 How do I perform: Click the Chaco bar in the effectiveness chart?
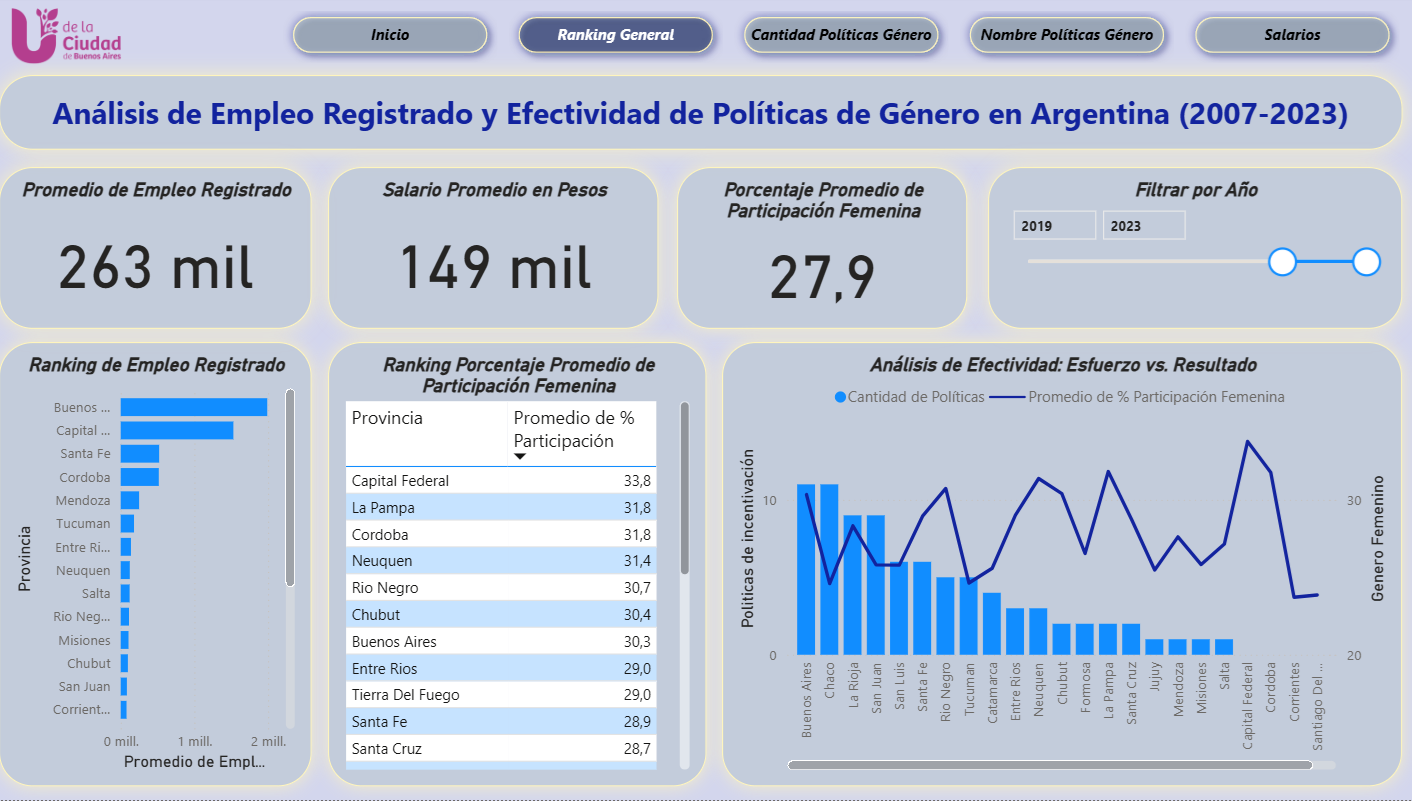tap(832, 570)
